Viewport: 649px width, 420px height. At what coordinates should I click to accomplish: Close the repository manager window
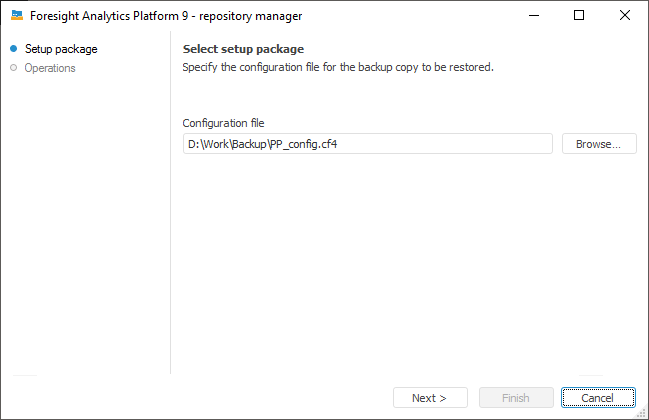pyautogui.click(x=625, y=16)
